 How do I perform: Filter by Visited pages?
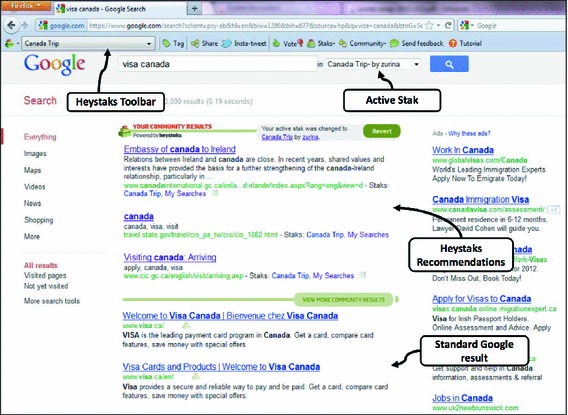click(x=45, y=276)
